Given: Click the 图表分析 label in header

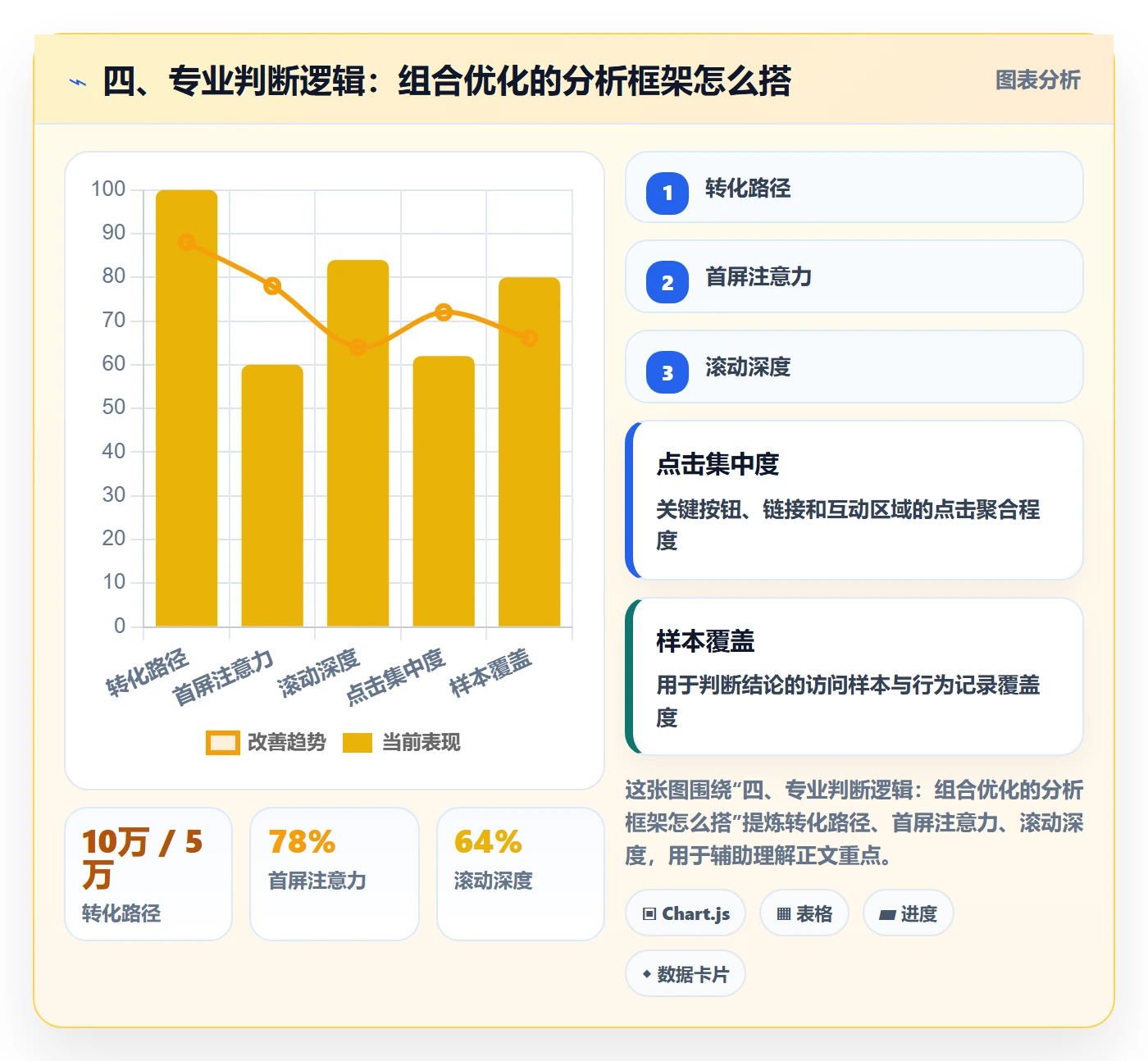Looking at the screenshot, I should pyautogui.click(x=1037, y=80).
